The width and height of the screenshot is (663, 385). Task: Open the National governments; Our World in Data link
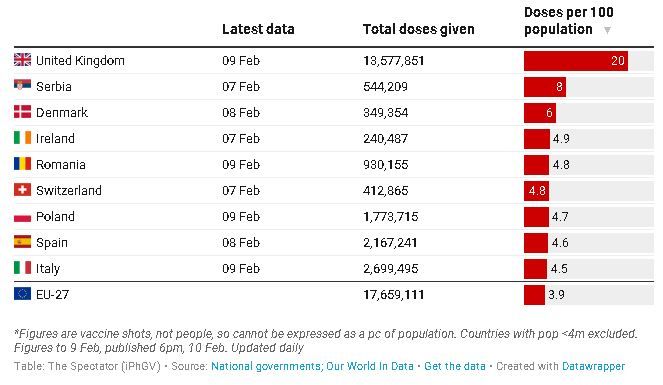(312, 366)
